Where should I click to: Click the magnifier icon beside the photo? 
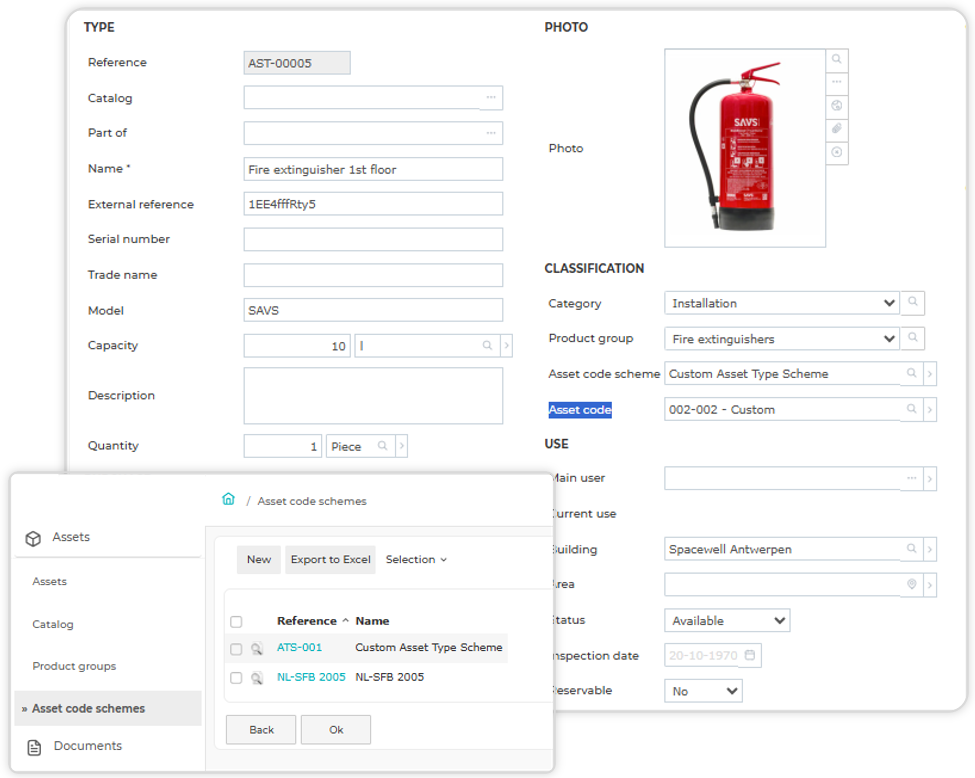coord(837,59)
